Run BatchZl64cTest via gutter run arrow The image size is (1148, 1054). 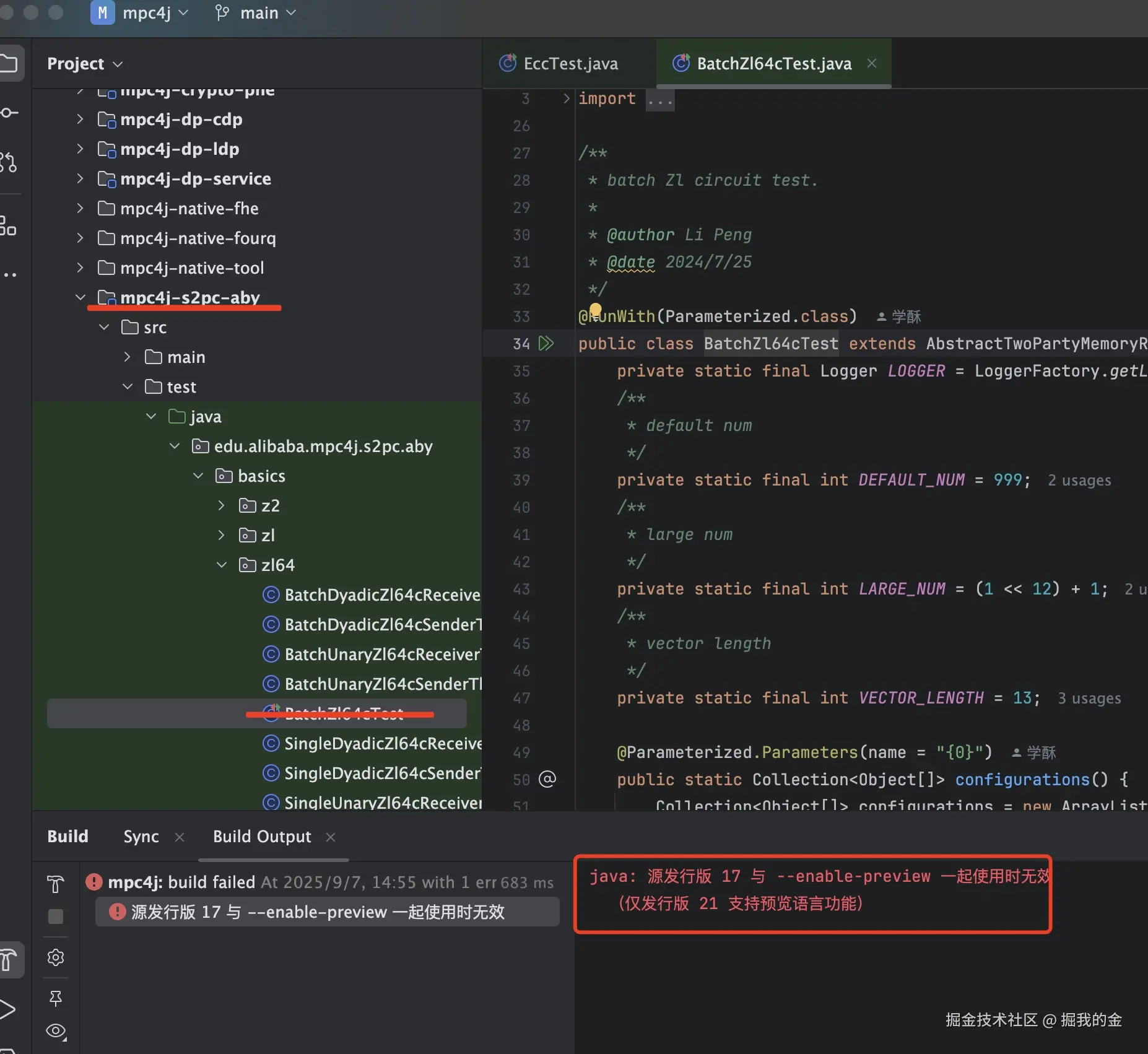click(x=547, y=344)
